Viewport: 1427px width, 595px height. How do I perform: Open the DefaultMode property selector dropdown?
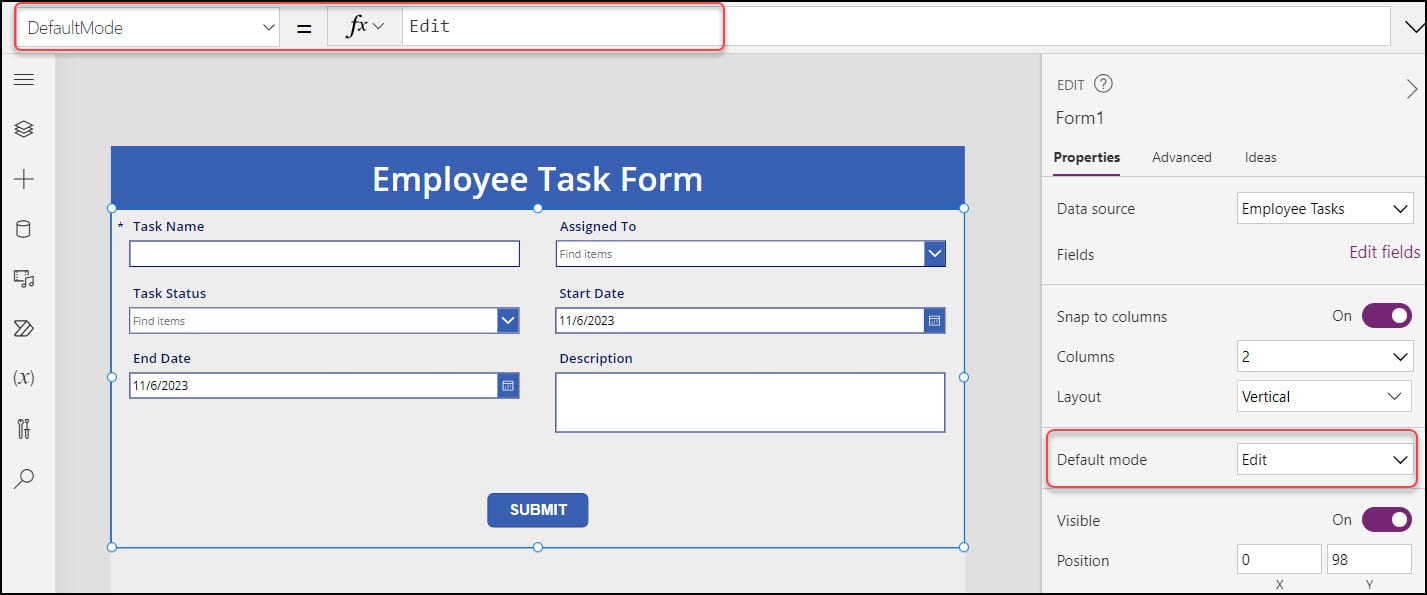coord(267,26)
